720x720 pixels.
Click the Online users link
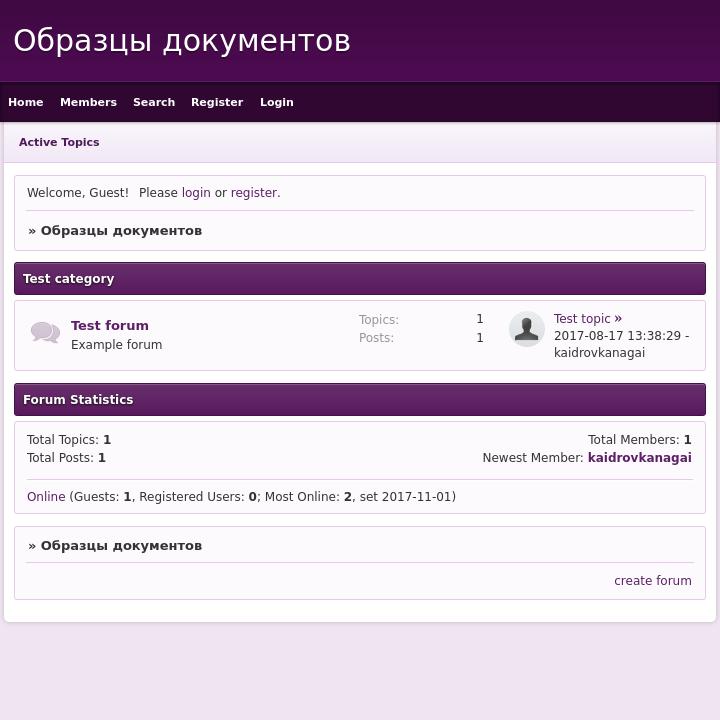(x=46, y=497)
